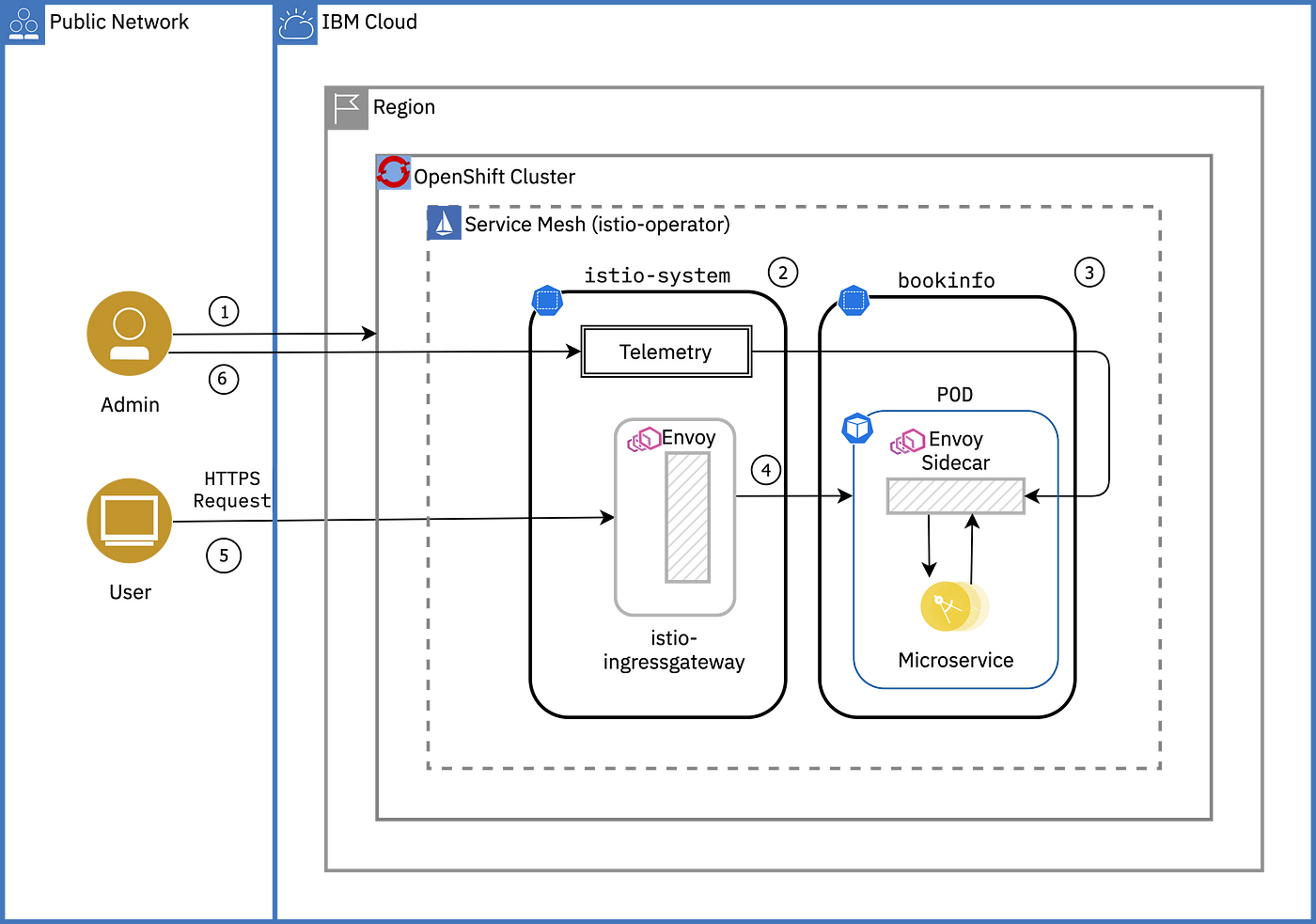Click the Public Network label

119,22
